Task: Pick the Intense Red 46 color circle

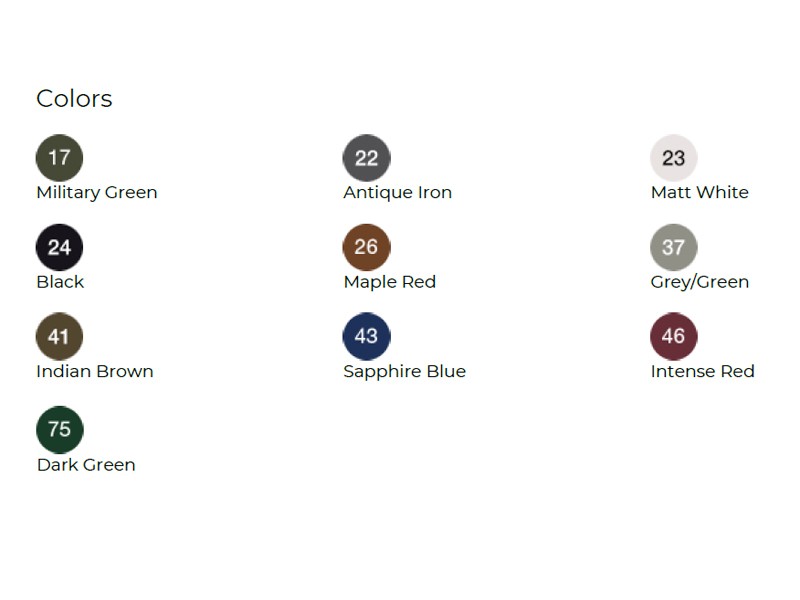Action: (x=673, y=336)
